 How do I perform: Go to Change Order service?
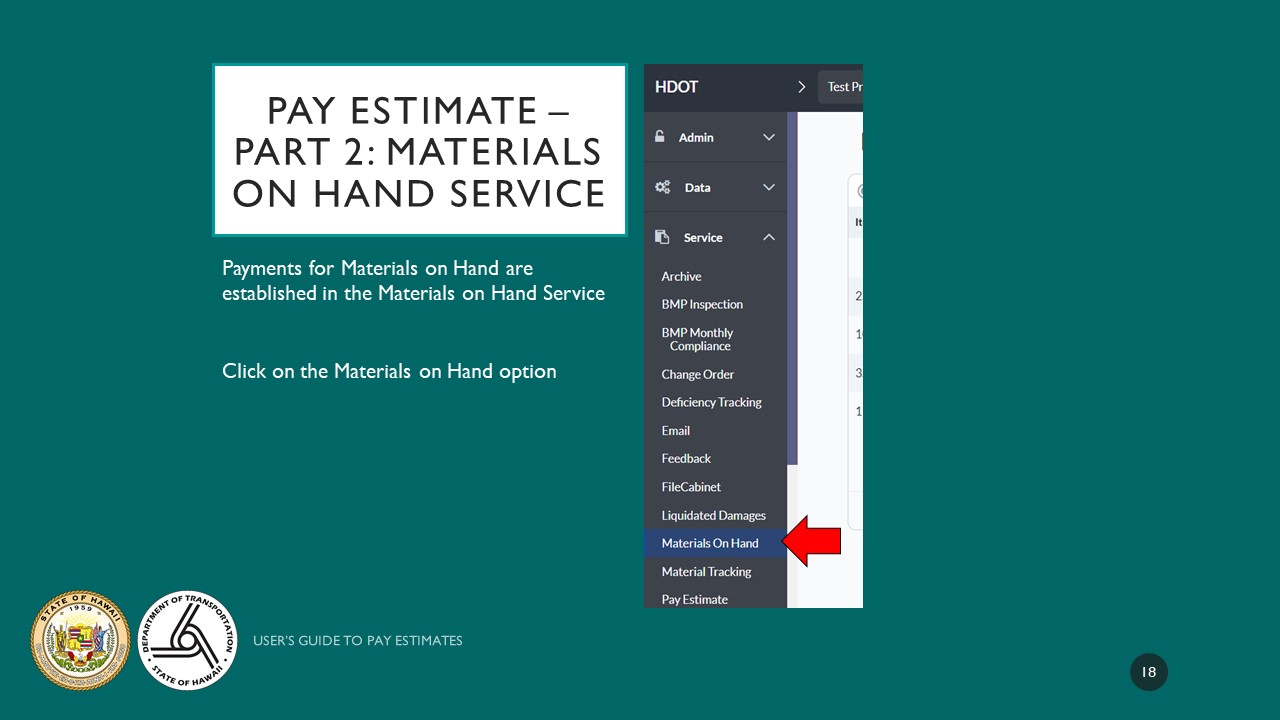[697, 374]
